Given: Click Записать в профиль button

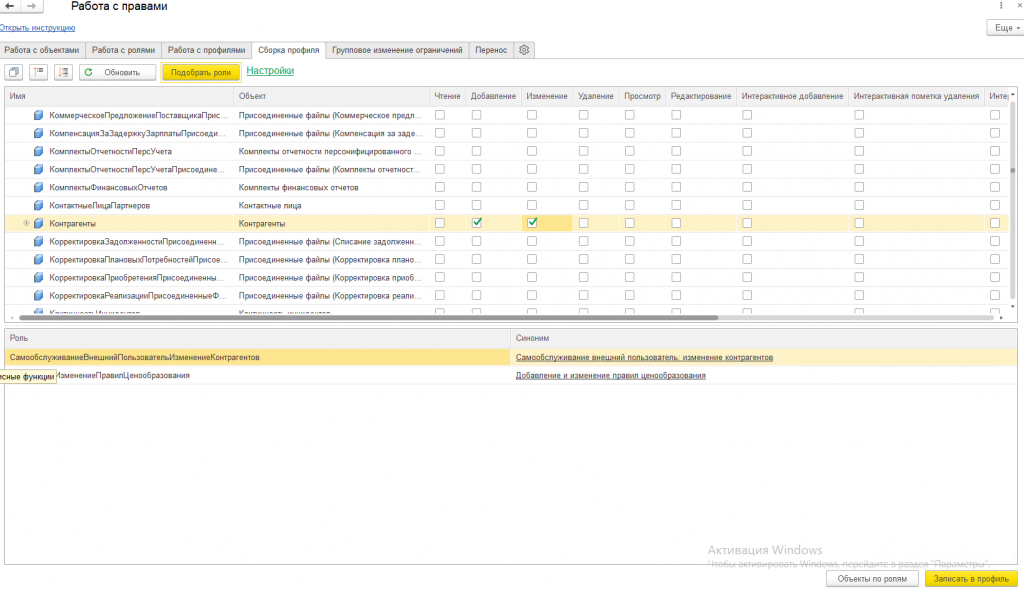Looking at the screenshot, I should [x=971, y=579].
